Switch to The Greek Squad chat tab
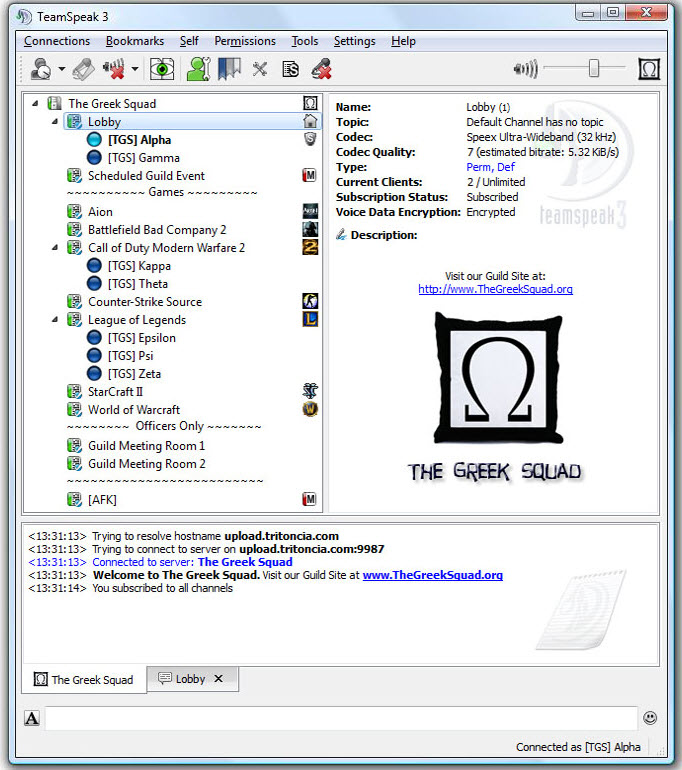Image resolution: width=682 pixels, height=770 pixels. point(84,679)
